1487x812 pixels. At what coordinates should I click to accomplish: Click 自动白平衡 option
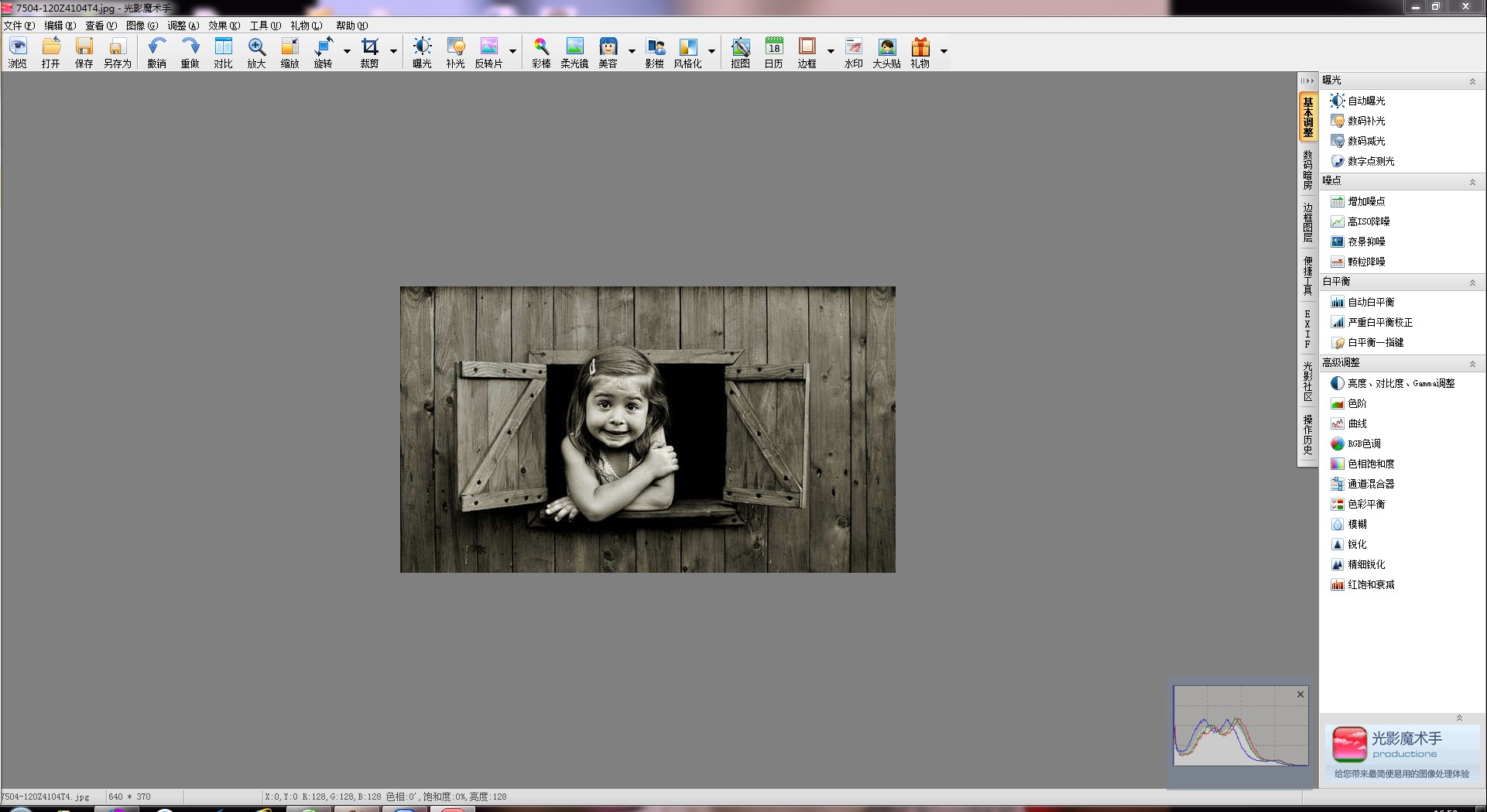tap(1363, 302)
